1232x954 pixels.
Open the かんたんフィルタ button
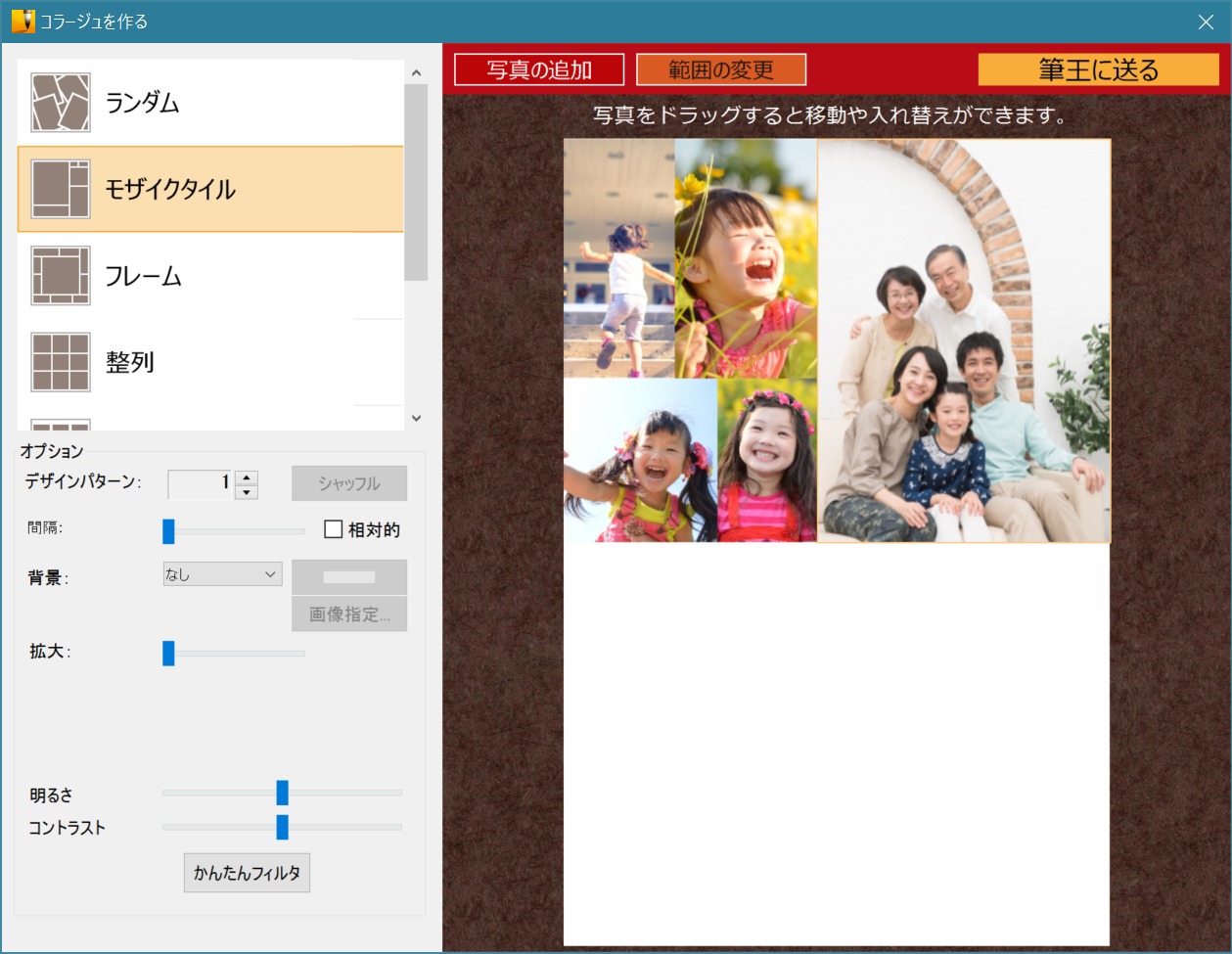(x=247, y=873)
